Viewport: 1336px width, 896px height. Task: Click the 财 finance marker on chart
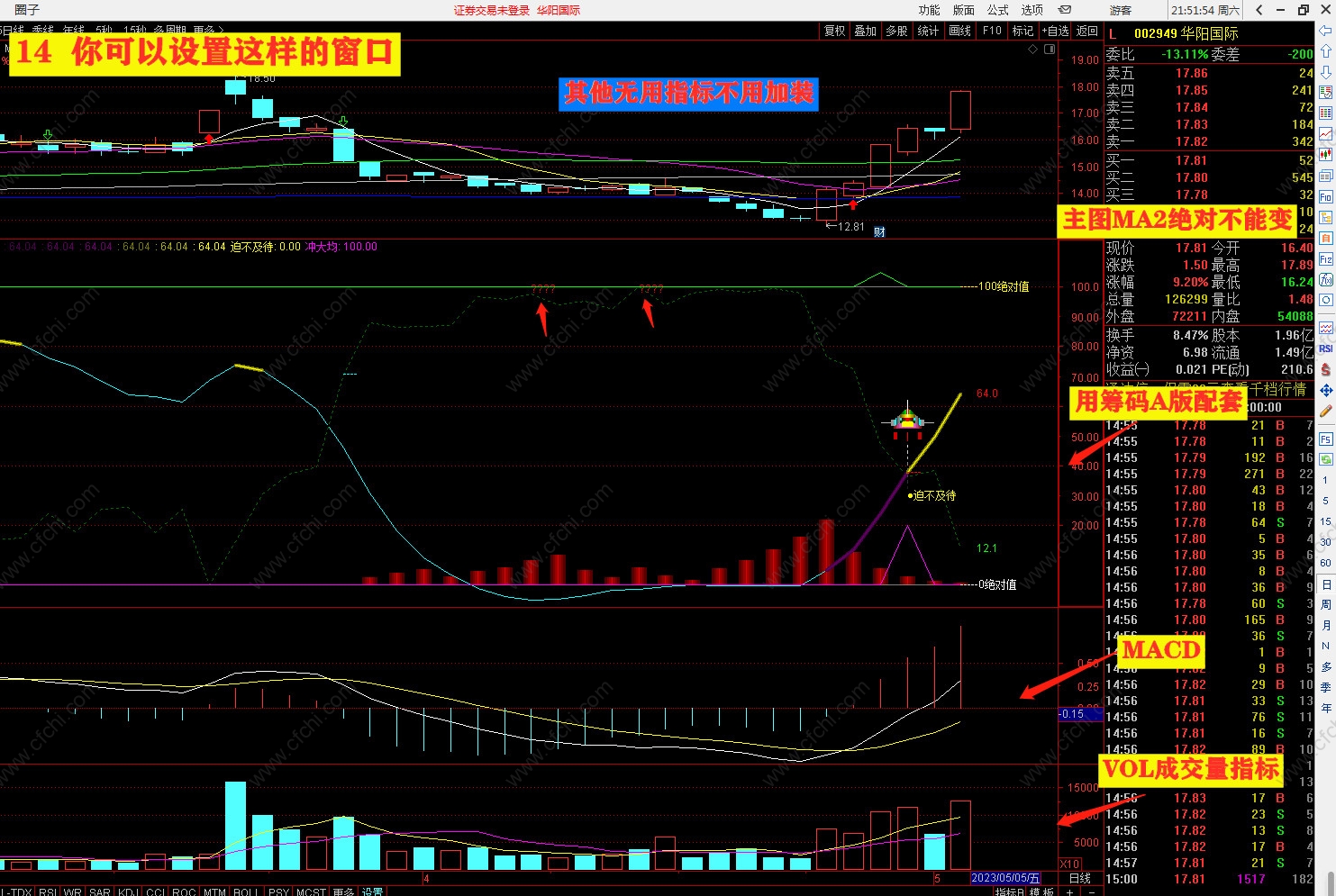click(x=879, y=231)
